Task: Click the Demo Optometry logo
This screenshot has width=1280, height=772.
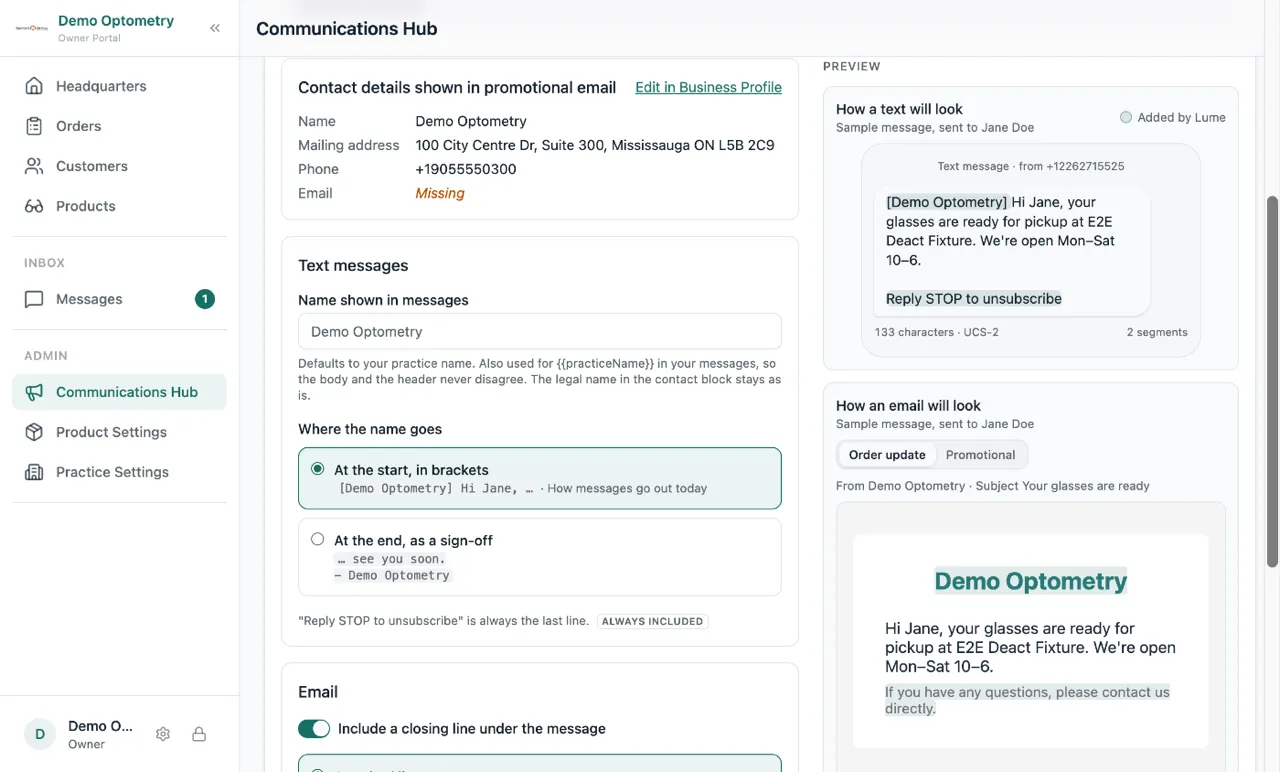Action: click(x=32, y=28)
